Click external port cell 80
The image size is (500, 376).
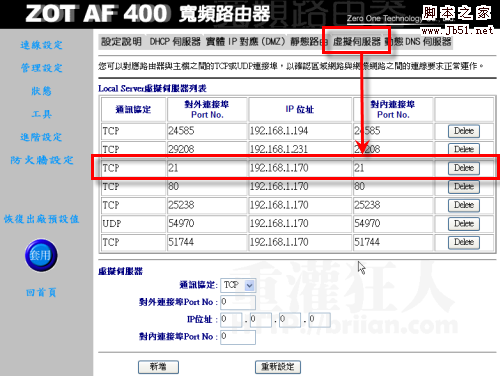[207, 186]
